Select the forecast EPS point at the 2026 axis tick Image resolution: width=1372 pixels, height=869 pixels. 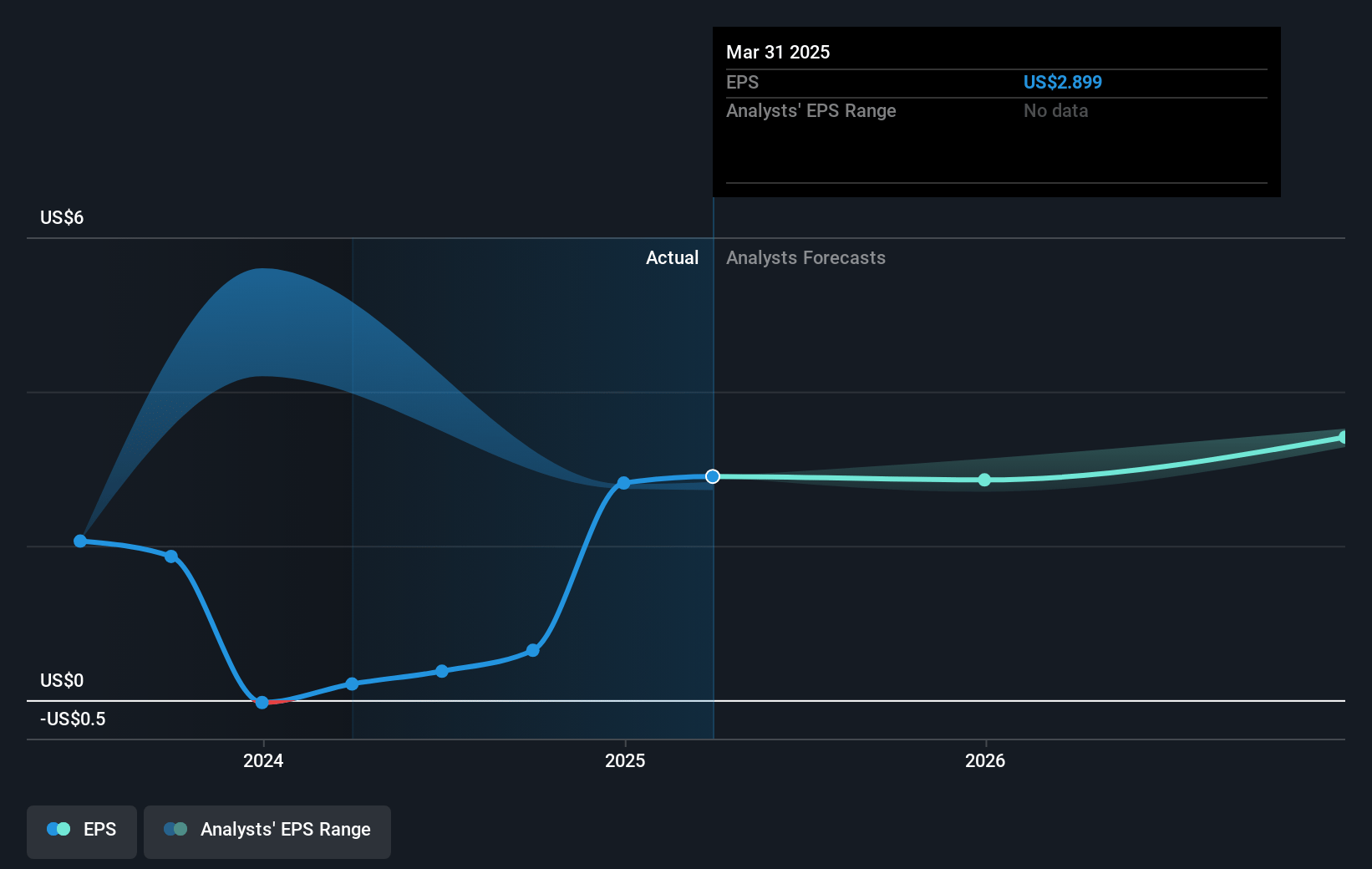click(x=984, y=480)
